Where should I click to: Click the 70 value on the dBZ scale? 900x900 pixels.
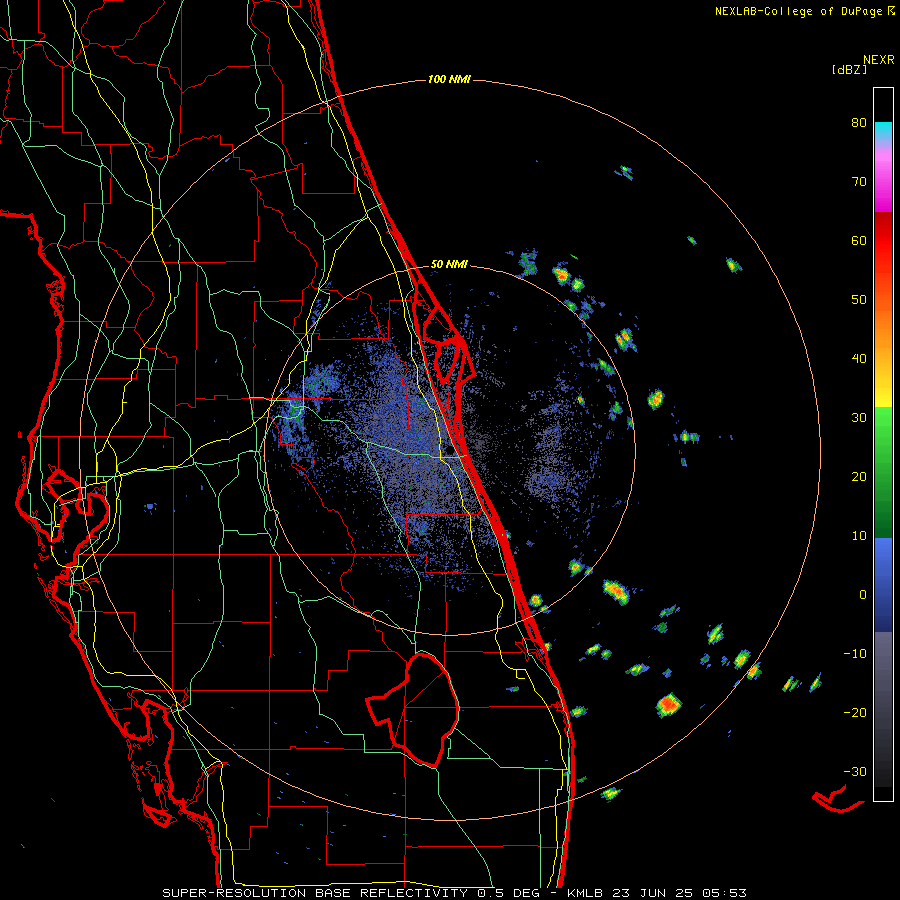click(859, 182)
